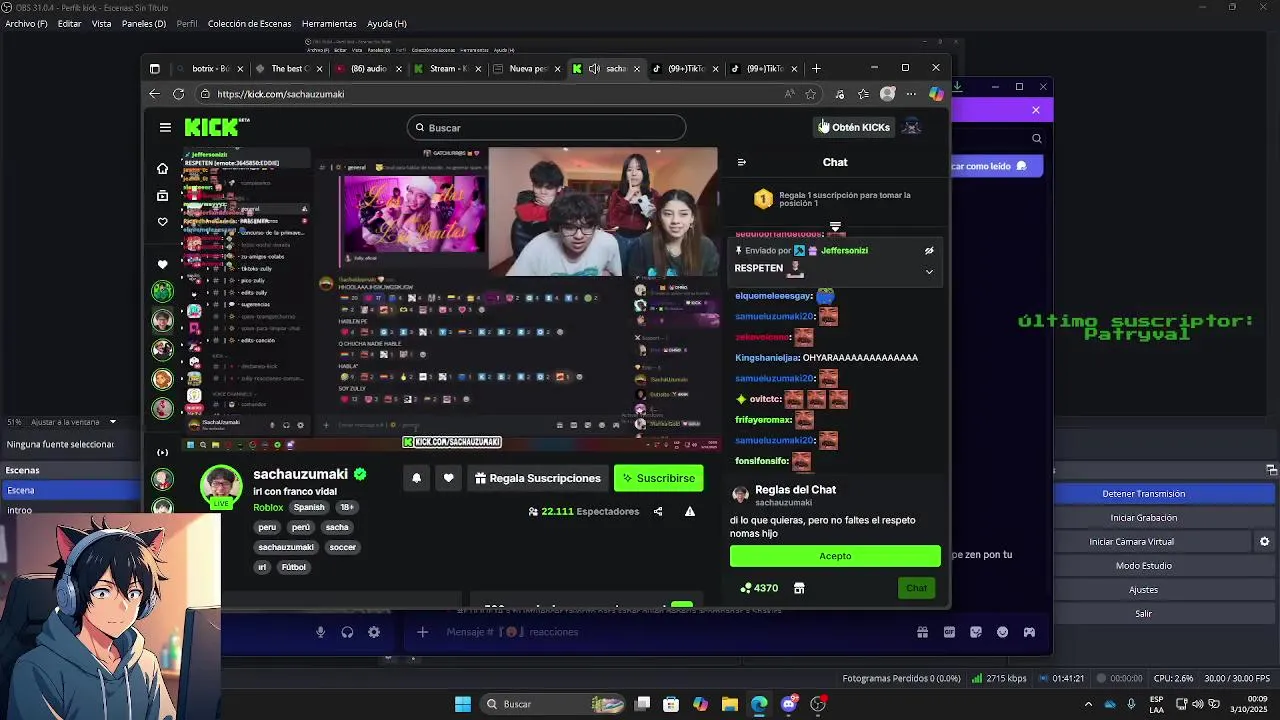Open the Archivo menu in OBS
Image resolution: width=1280 pixels, height=720 pixels.
pos(26,24)
